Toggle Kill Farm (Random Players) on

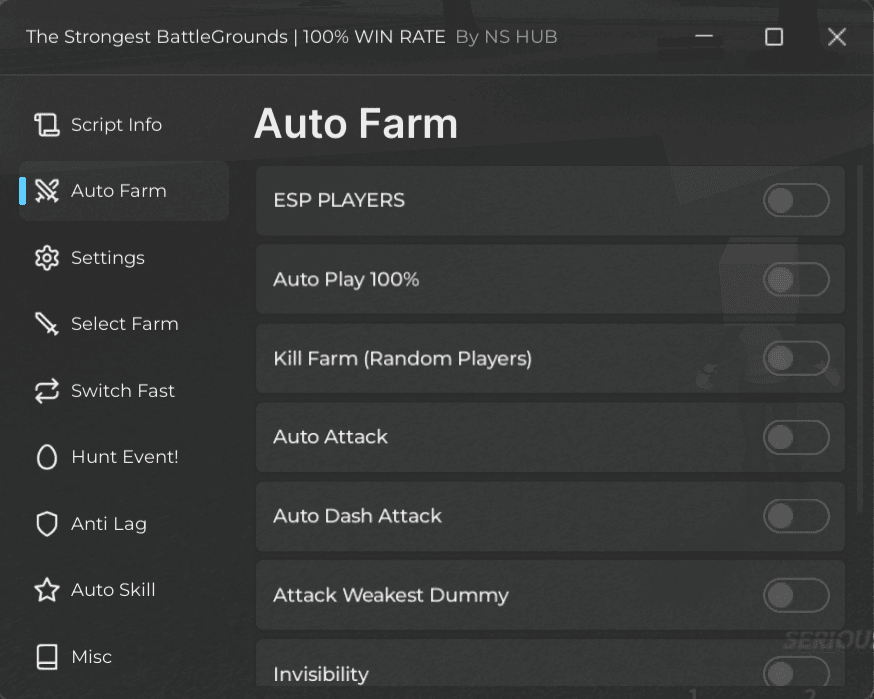pyautogui.click(x=796, y=358)
